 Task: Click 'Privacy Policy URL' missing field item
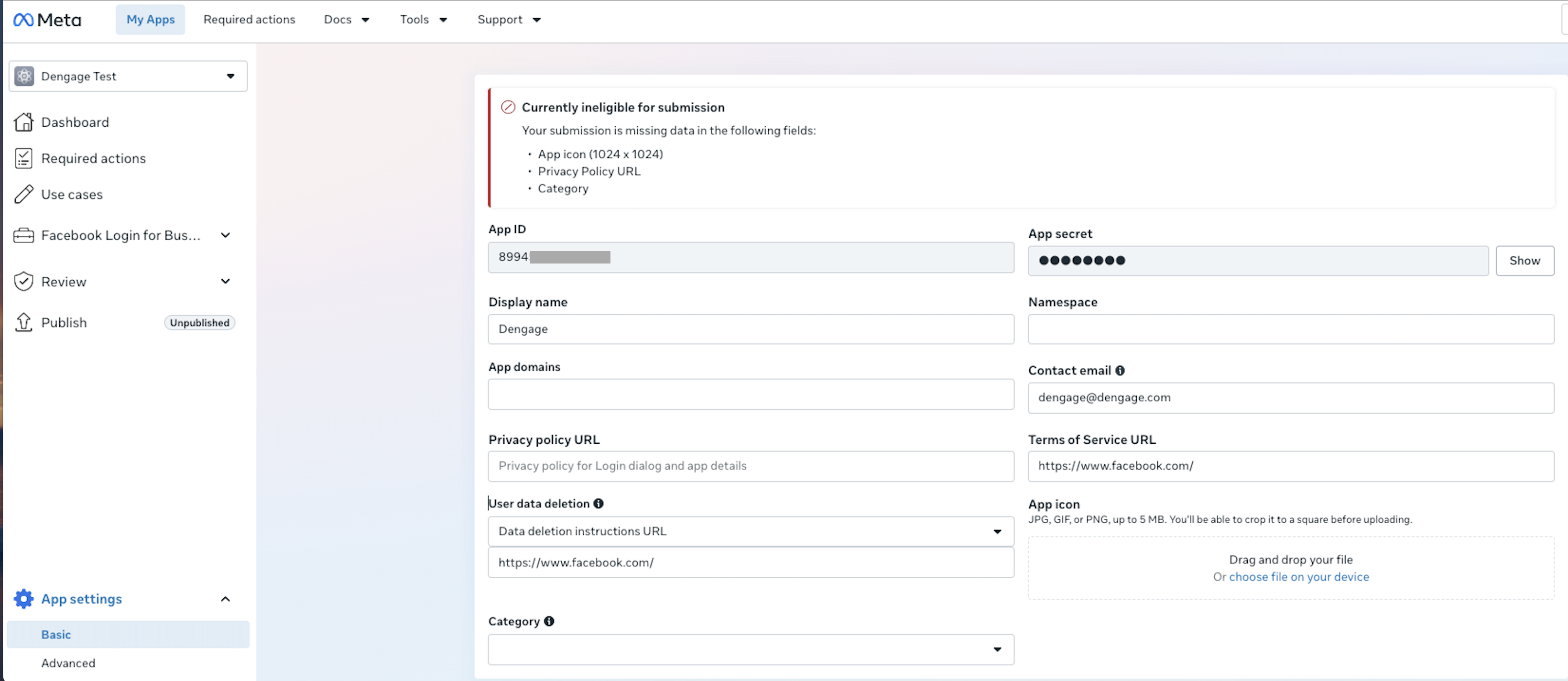(x=588, y=171)
